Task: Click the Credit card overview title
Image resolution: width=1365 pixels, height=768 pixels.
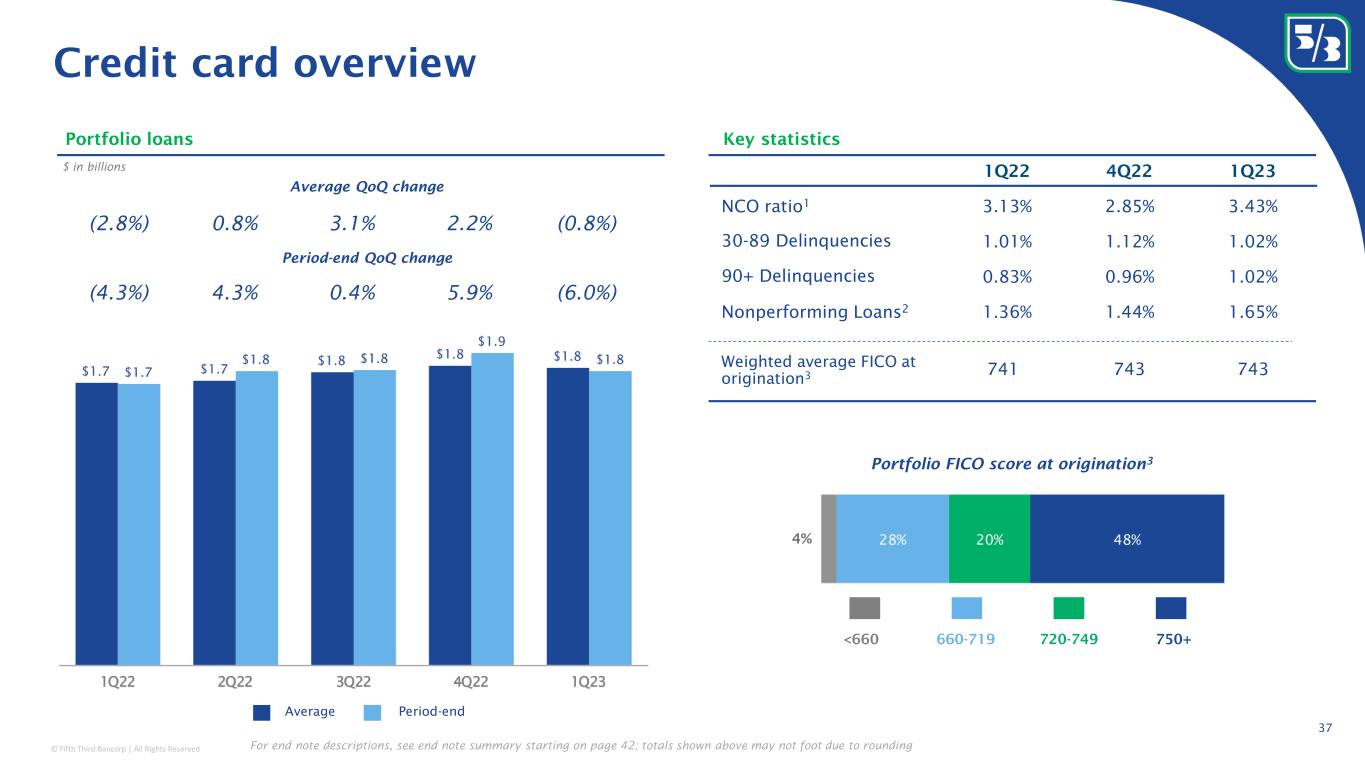Action: (x=264, y=62)
